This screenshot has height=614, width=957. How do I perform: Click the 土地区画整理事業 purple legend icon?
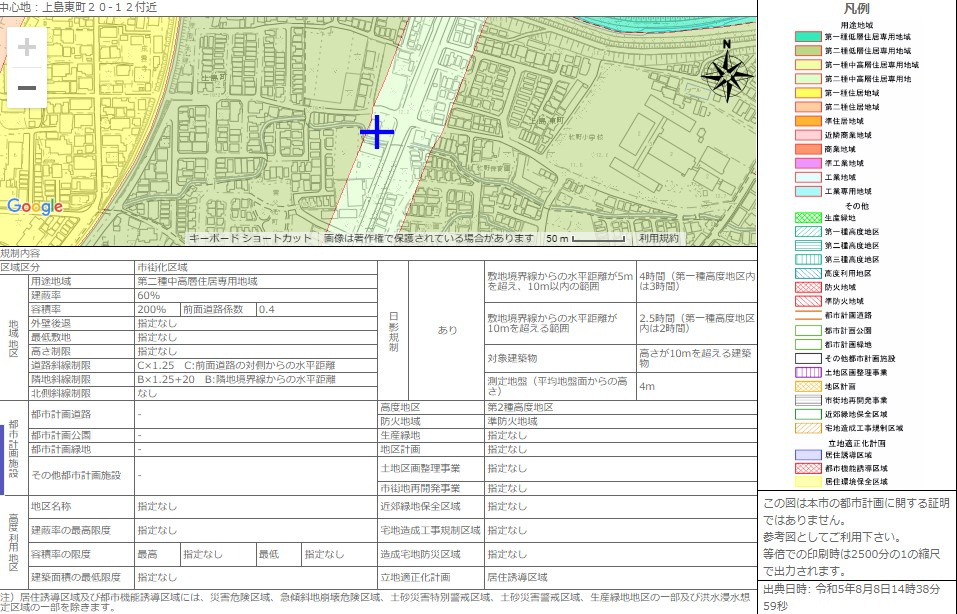(x=808, y=372)
